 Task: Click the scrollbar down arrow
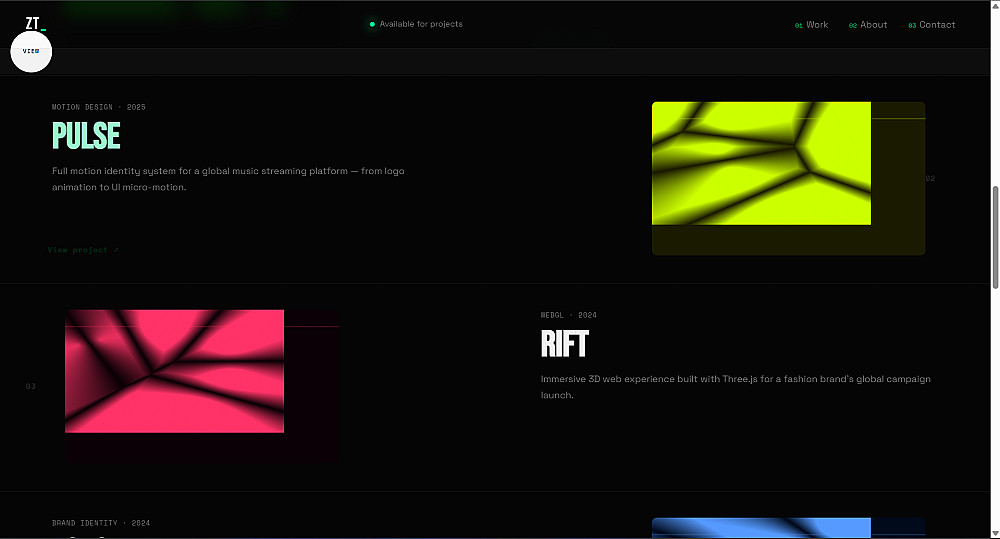(x=995, y=533)
